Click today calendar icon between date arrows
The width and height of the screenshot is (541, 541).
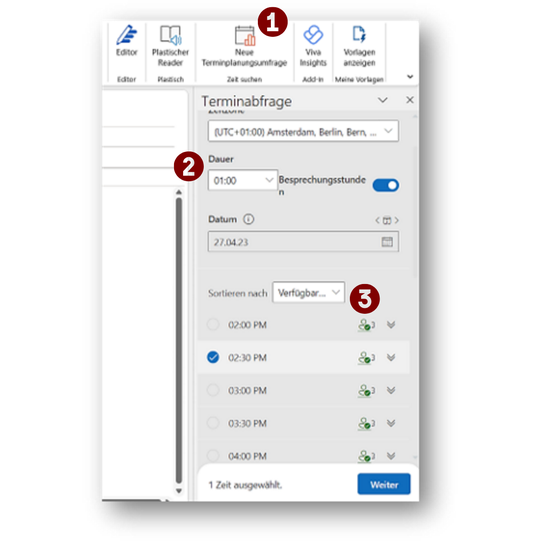(x=387, y=220)
